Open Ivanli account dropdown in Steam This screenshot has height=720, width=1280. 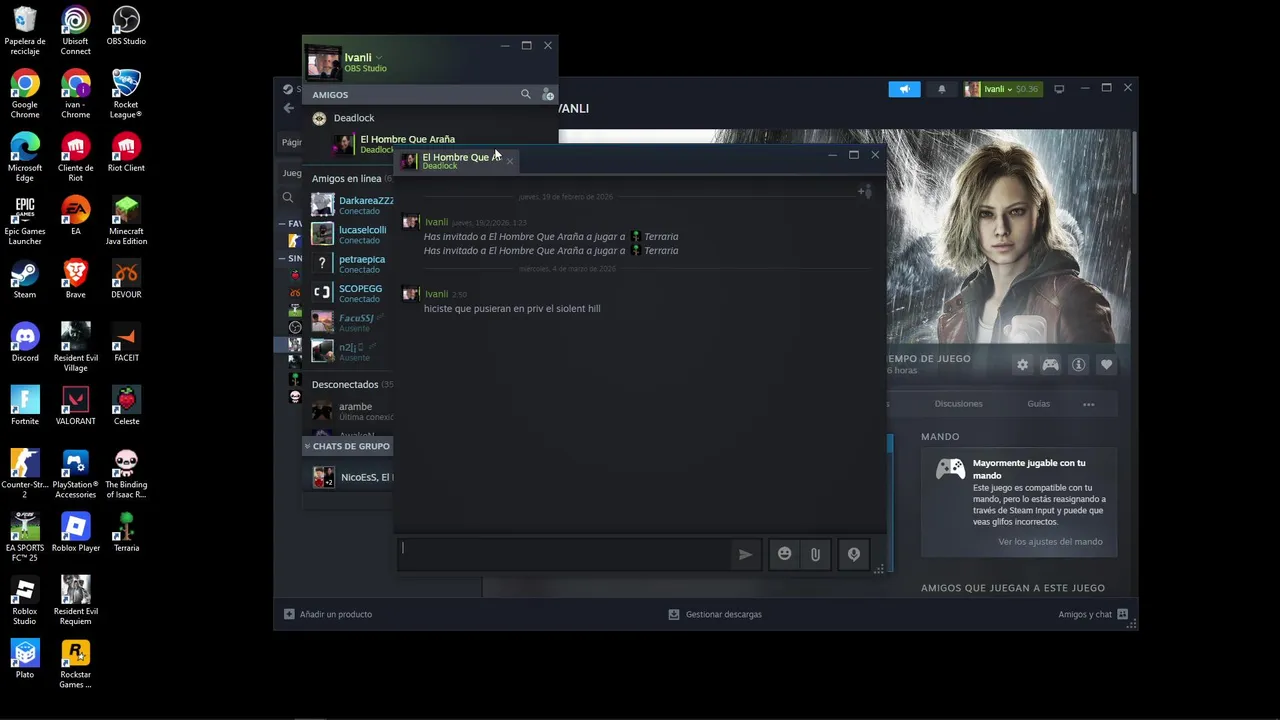click(x=1002, y=89)
